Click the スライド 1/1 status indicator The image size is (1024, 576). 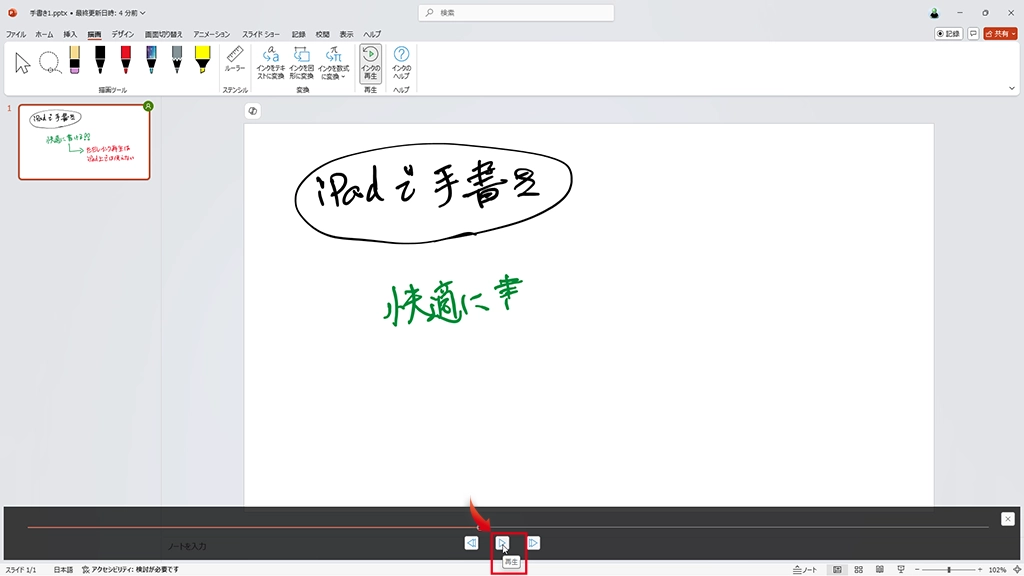tap(21, 569)
